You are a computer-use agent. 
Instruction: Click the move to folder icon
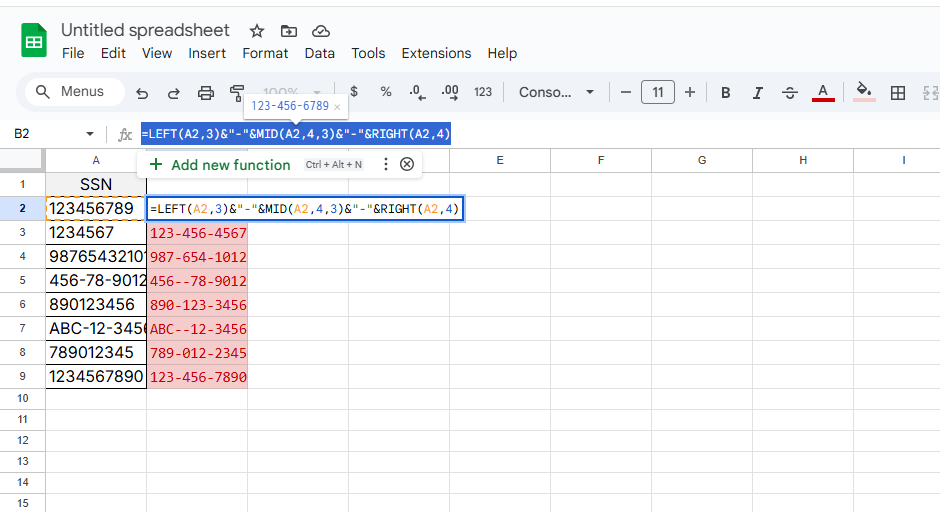pos(289,31)
